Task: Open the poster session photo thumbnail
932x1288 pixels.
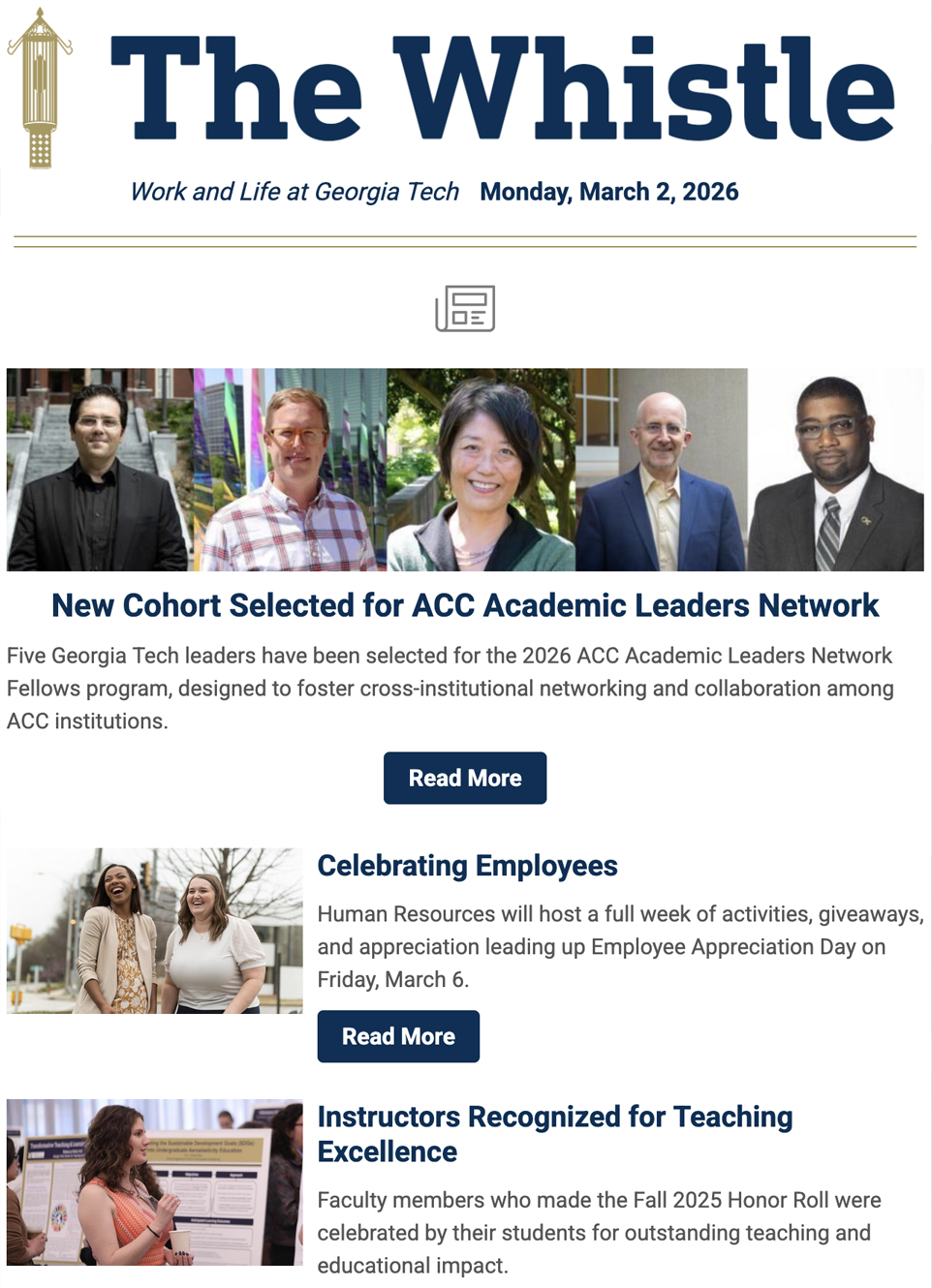Action: [155, 1181]
